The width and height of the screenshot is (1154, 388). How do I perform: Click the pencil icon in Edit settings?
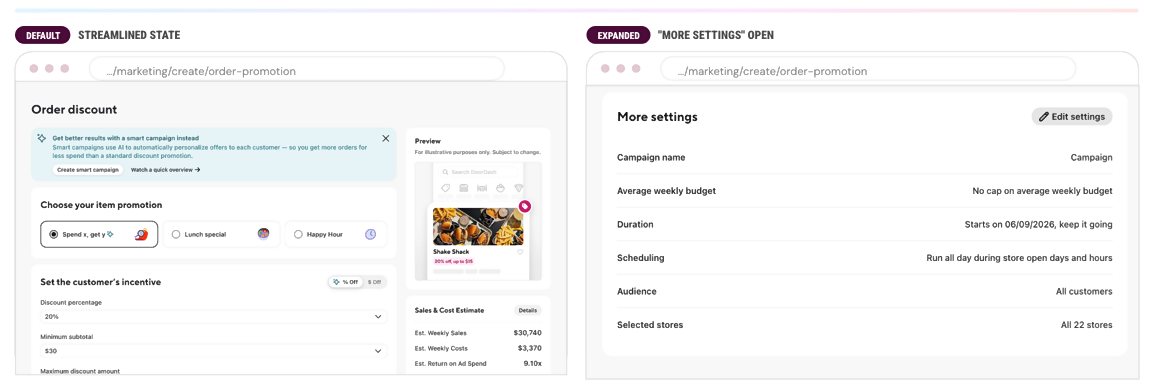coord(1044,116)
